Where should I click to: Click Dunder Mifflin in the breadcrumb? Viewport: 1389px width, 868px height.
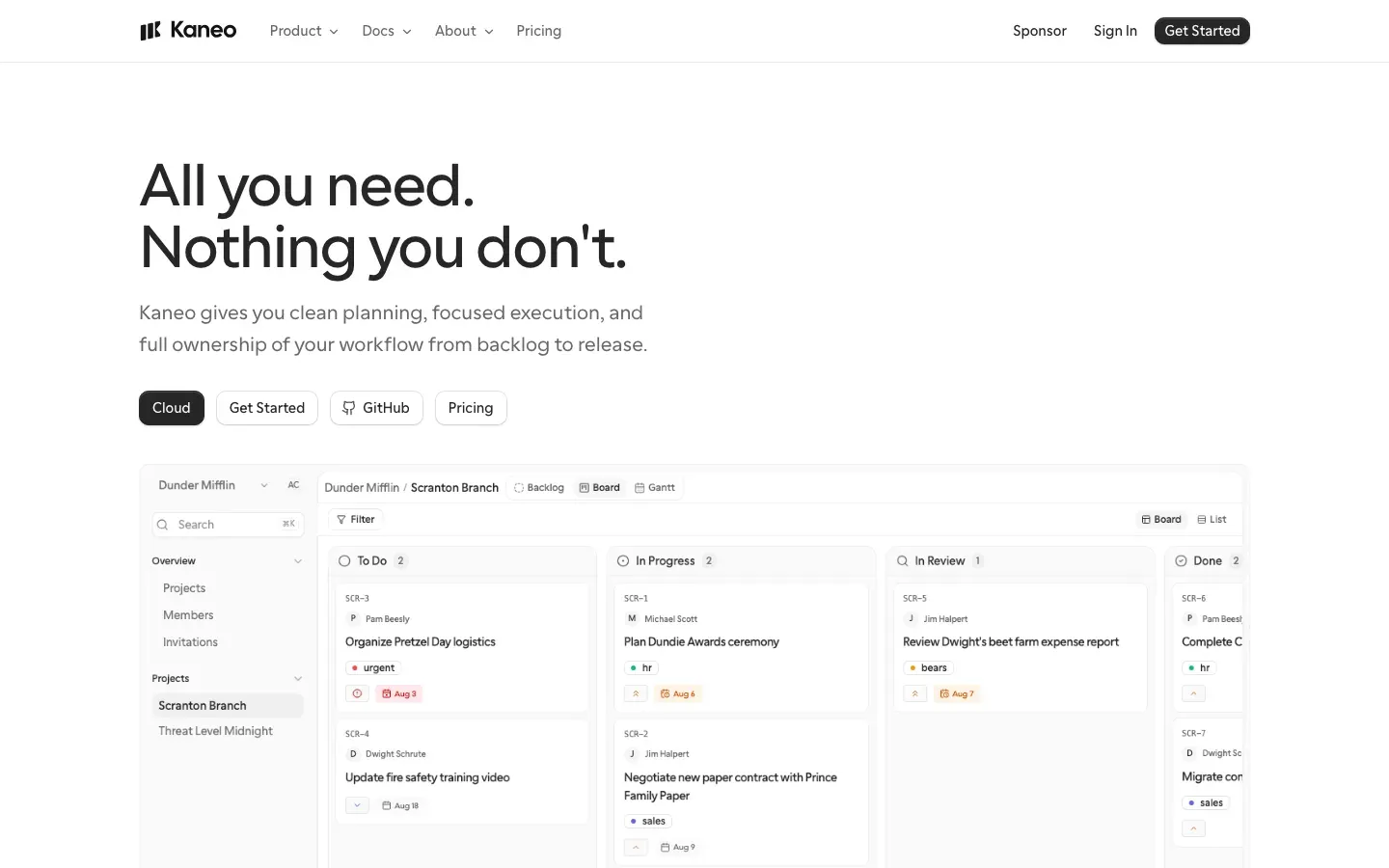point(362,487)
